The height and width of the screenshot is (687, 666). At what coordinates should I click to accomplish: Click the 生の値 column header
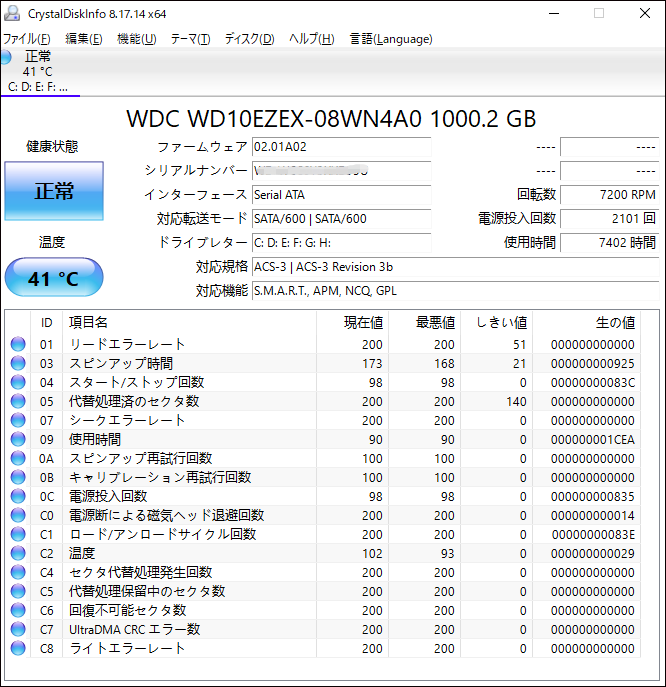pyautogui.click(x=586, y=322)
